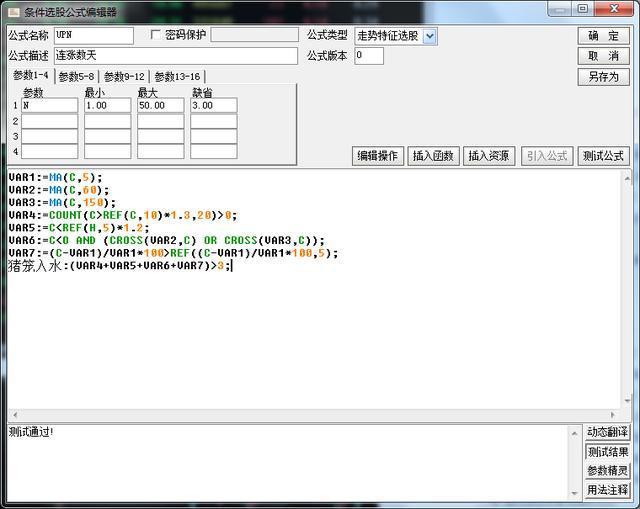Viewport: 640px width, 509px height.
Task: Click the 公式描述 input field
Action: click(175, 56)
